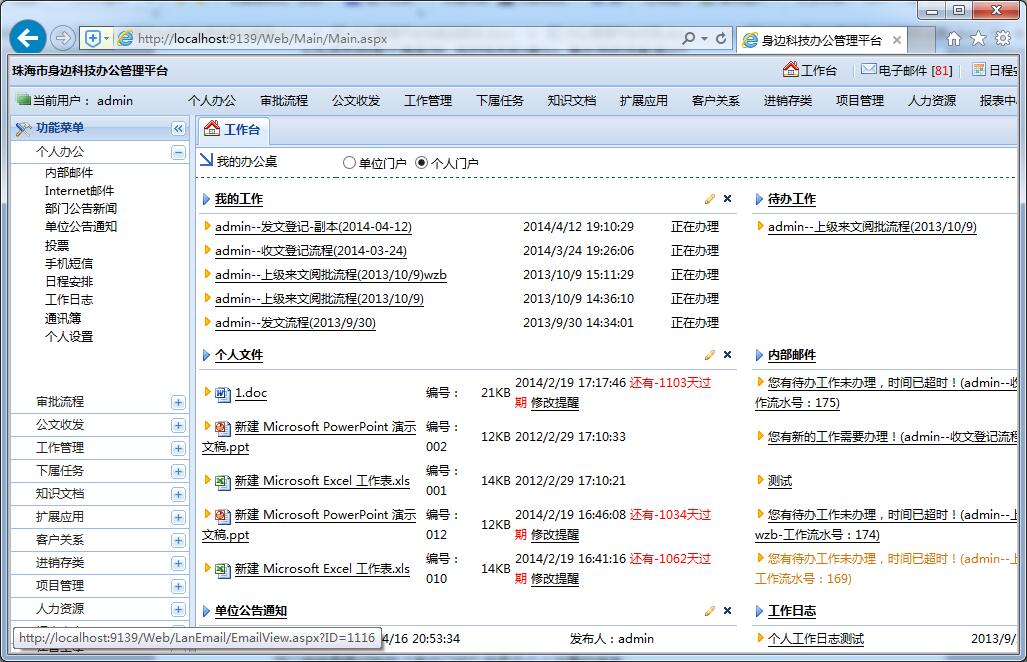Click 修改提醒 in the 1.doc row
Viewport: 1027px width, 662px height.
point(555,403)
